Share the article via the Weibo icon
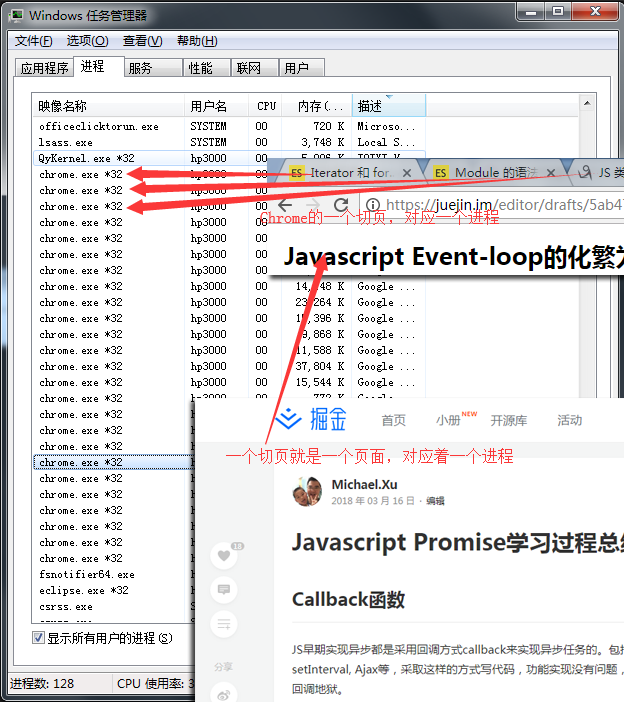The image size is (624, 702). pos(224,694)
